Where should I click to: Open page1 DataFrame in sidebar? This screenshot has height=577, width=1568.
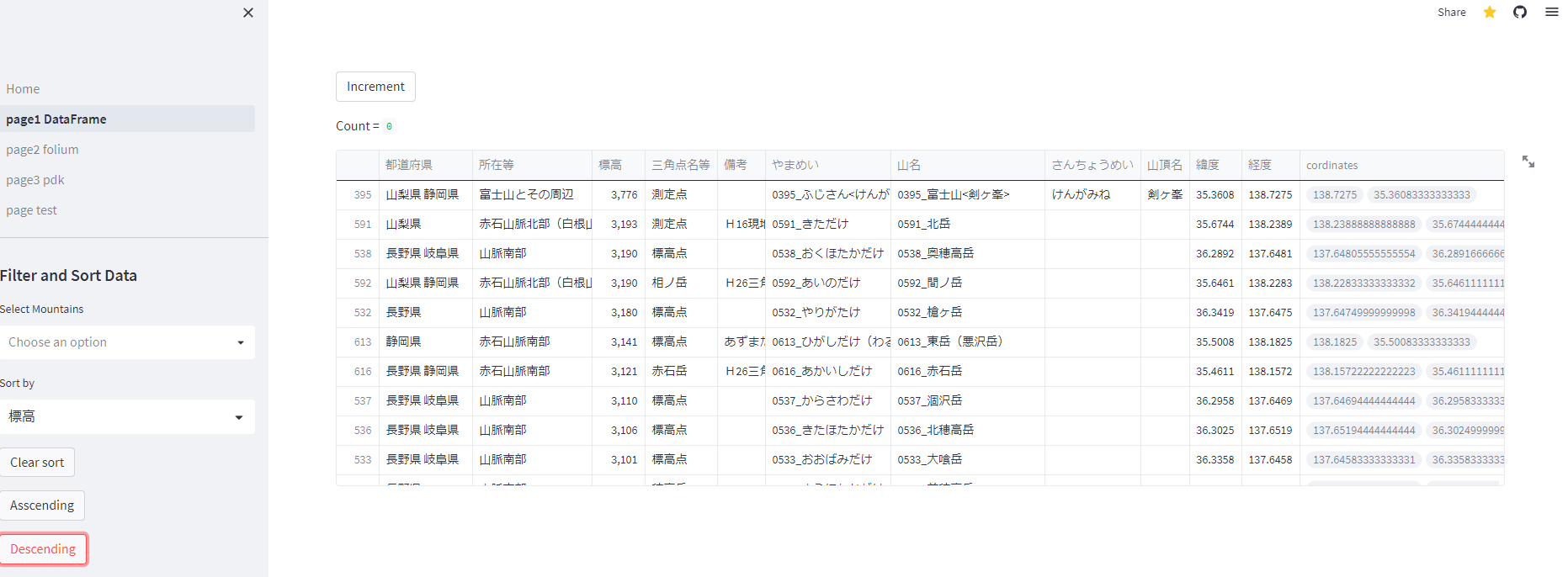[127, 119]
